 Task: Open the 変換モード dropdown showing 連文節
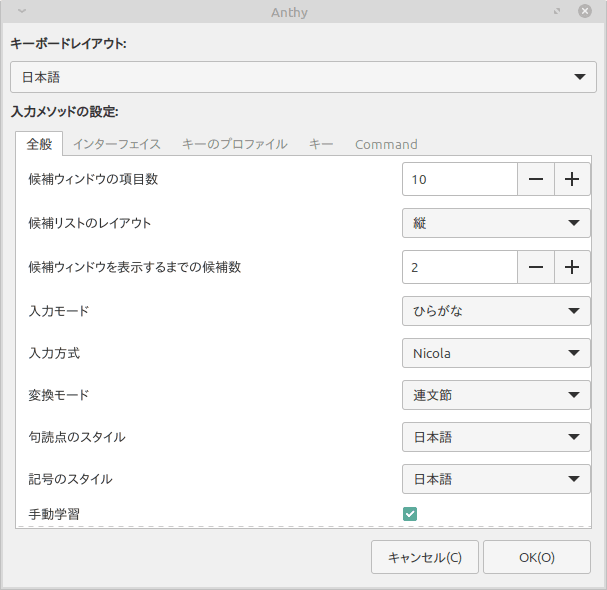496,395
